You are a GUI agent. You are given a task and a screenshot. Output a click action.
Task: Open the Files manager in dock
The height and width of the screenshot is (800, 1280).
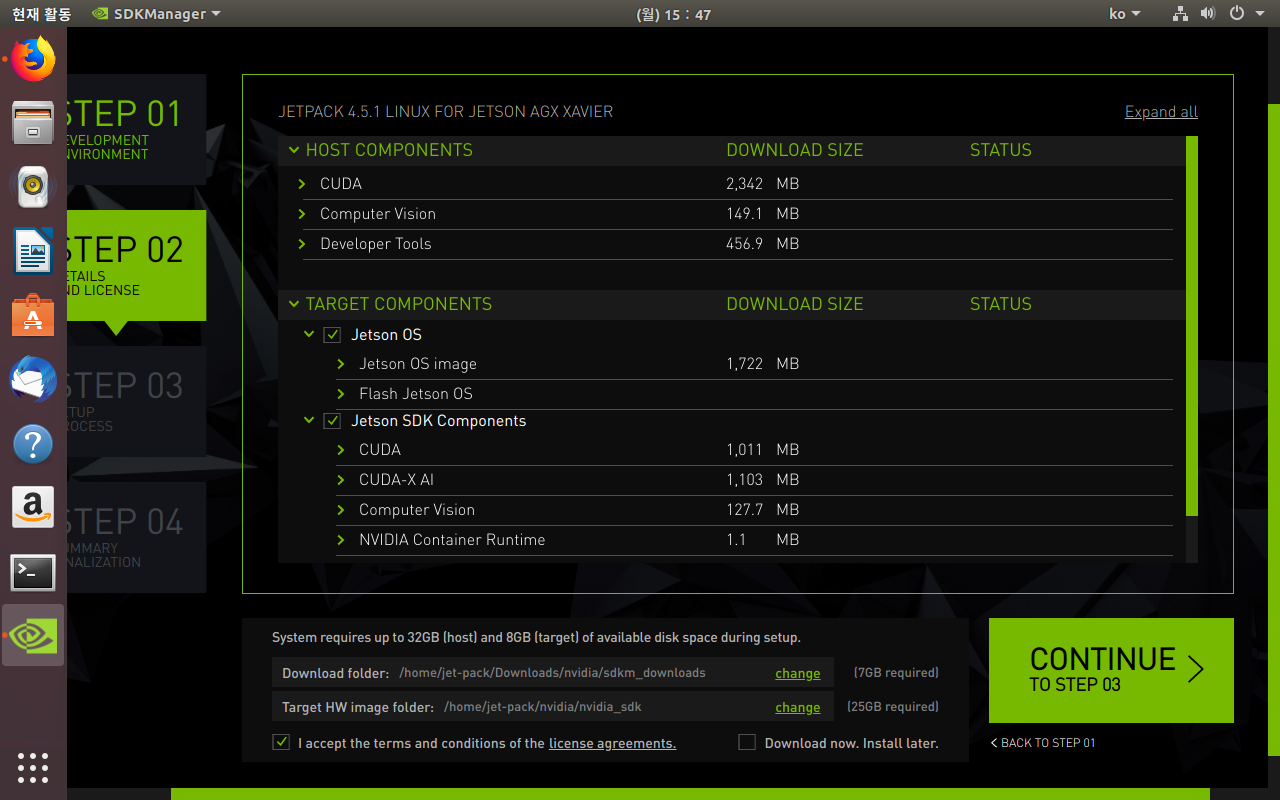[33, 123]
